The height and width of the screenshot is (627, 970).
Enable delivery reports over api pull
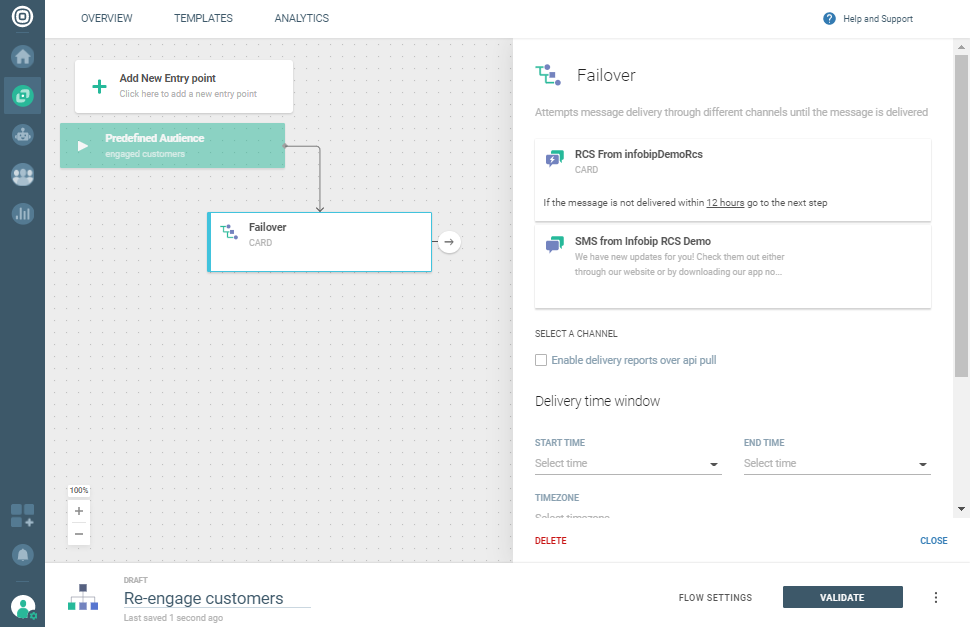pos(541,360)
